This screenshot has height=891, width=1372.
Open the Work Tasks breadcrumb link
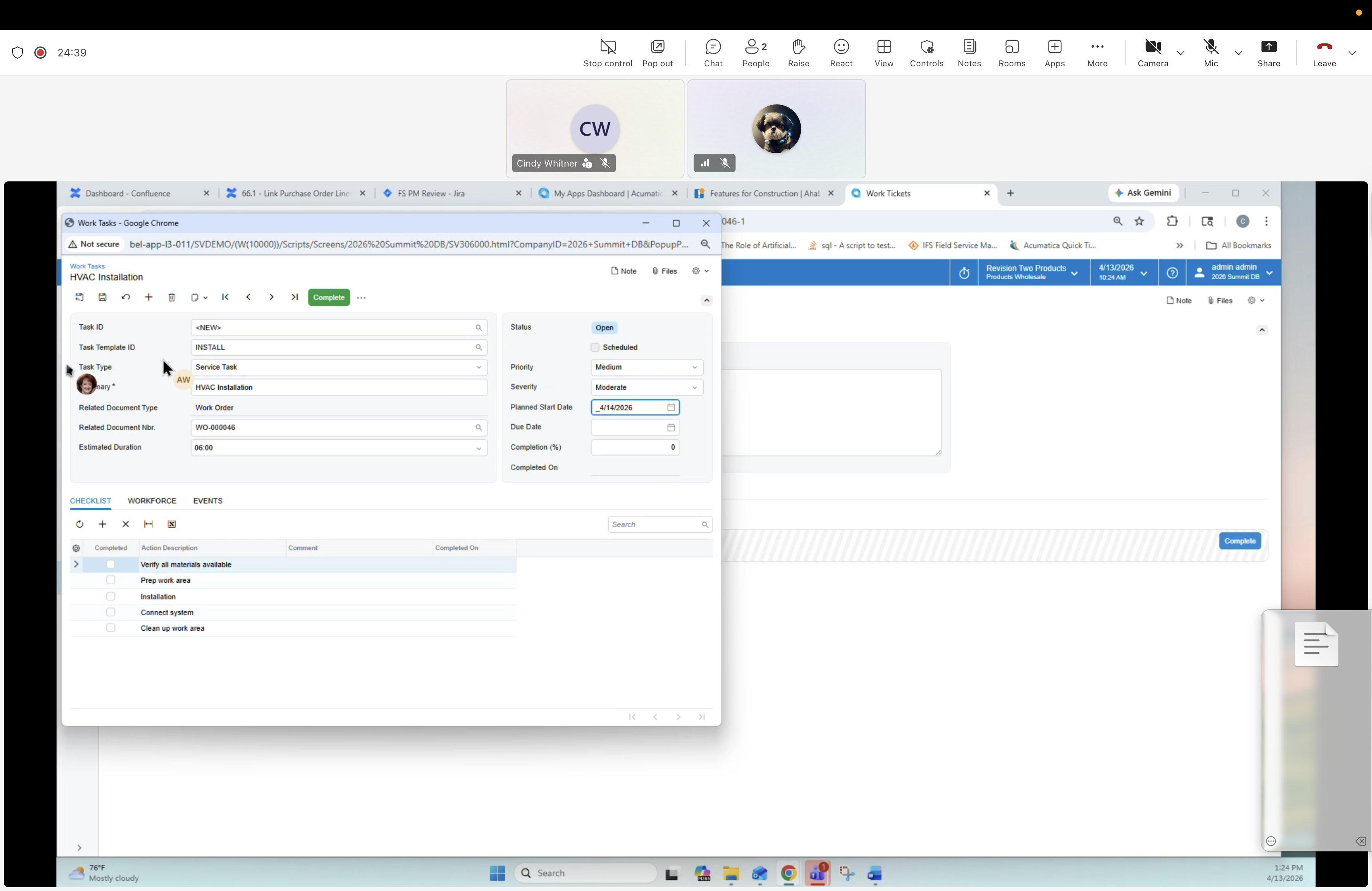tap(87, 266)
